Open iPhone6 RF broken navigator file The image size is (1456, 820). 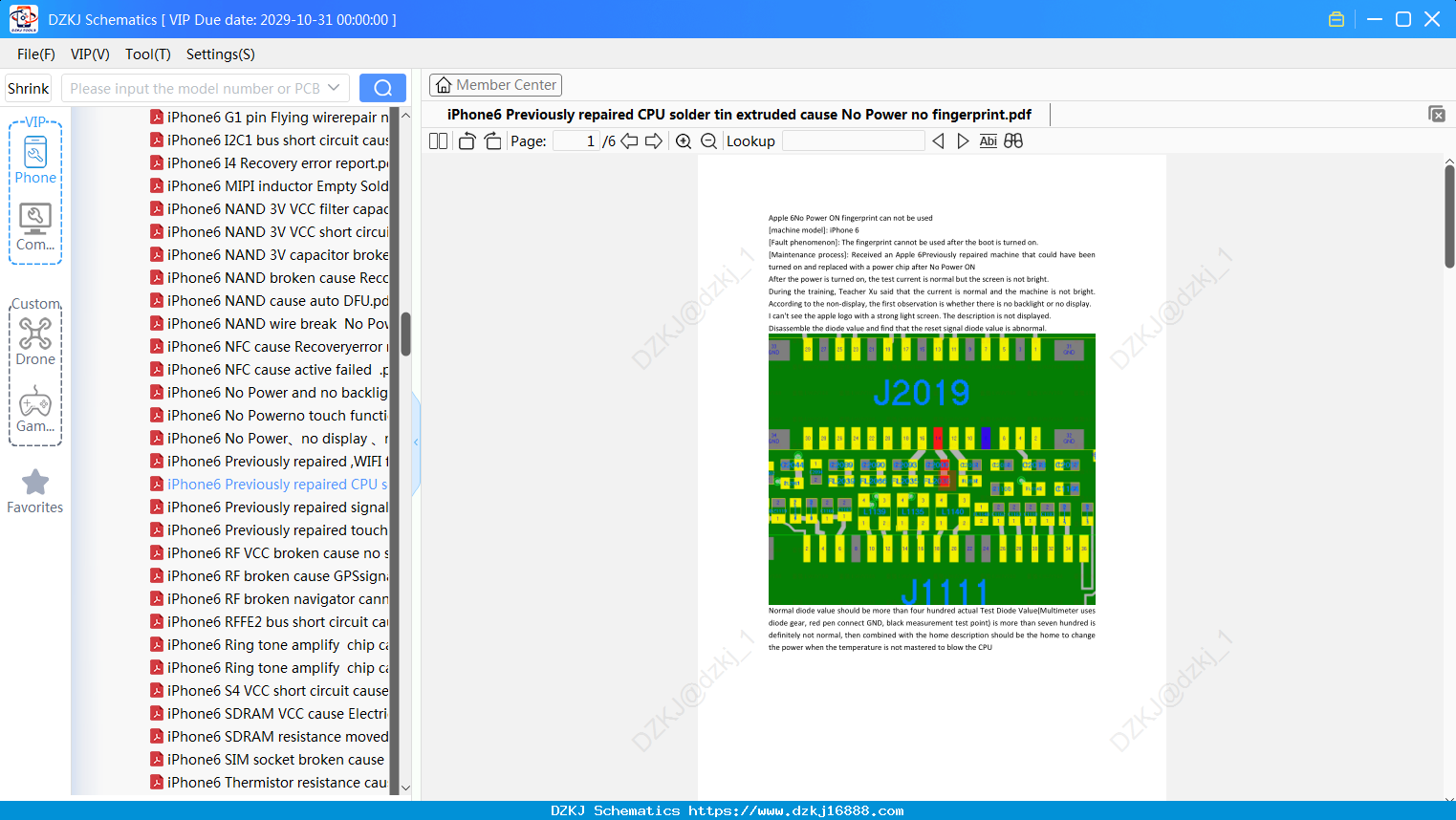tap(277, 598)
